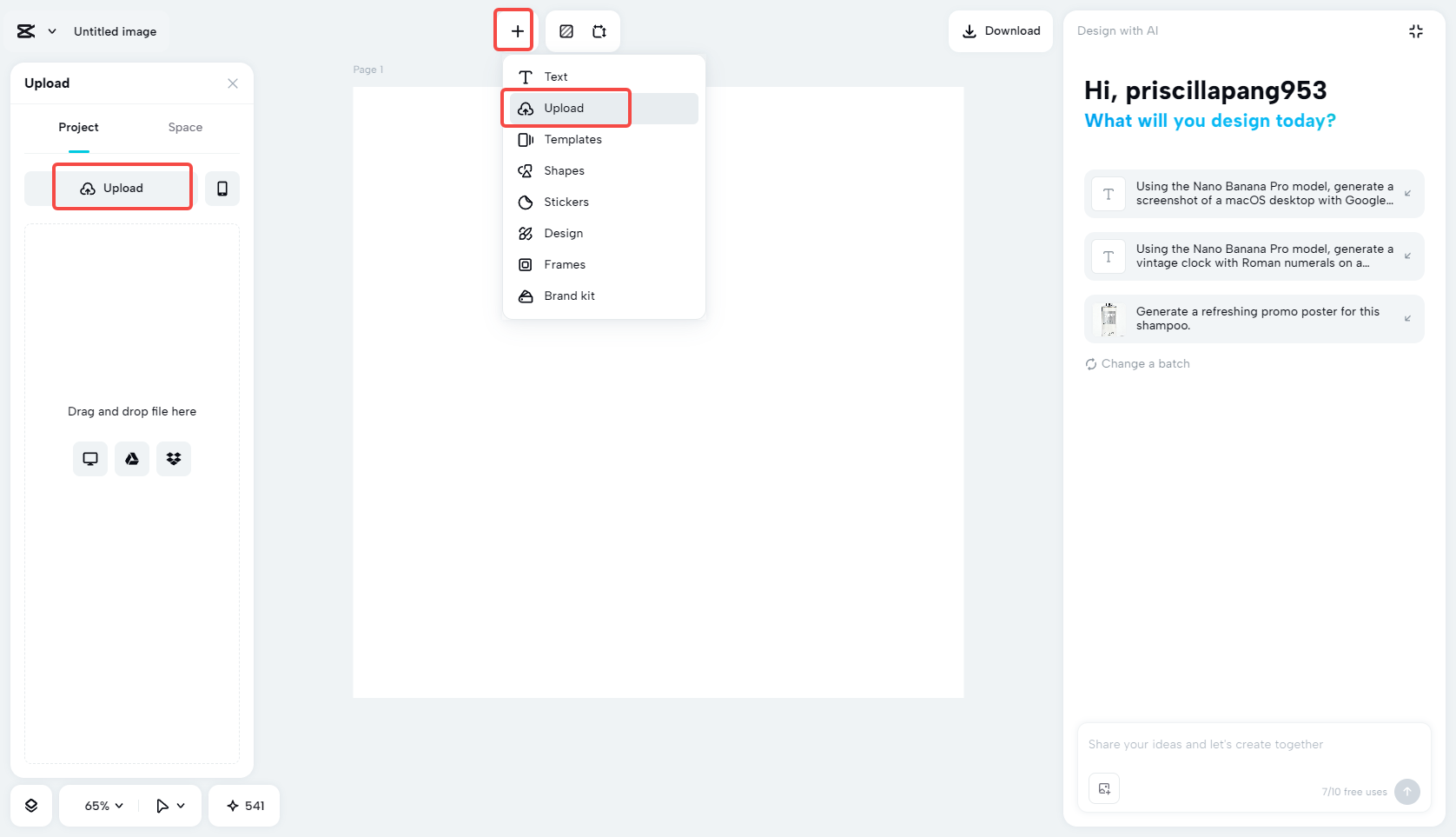Screen dimensions: 1456x837
Task: Open the resize canvas tool icon
Action: coord(599,30)
